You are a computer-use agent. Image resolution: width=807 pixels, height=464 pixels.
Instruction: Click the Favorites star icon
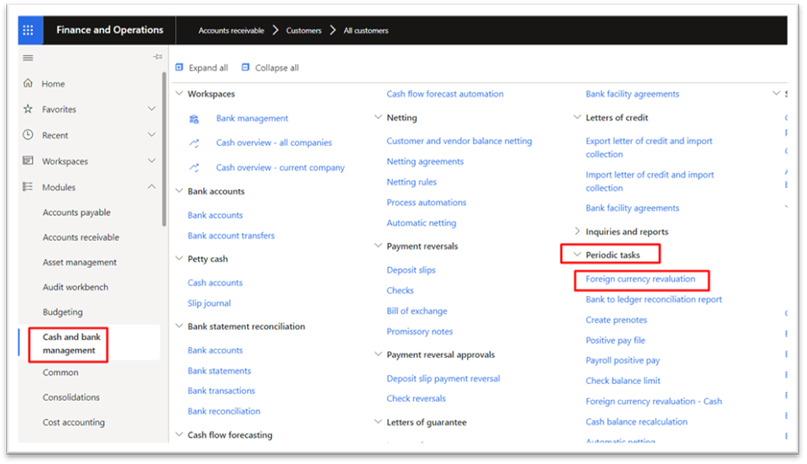(x=28, y=109)
